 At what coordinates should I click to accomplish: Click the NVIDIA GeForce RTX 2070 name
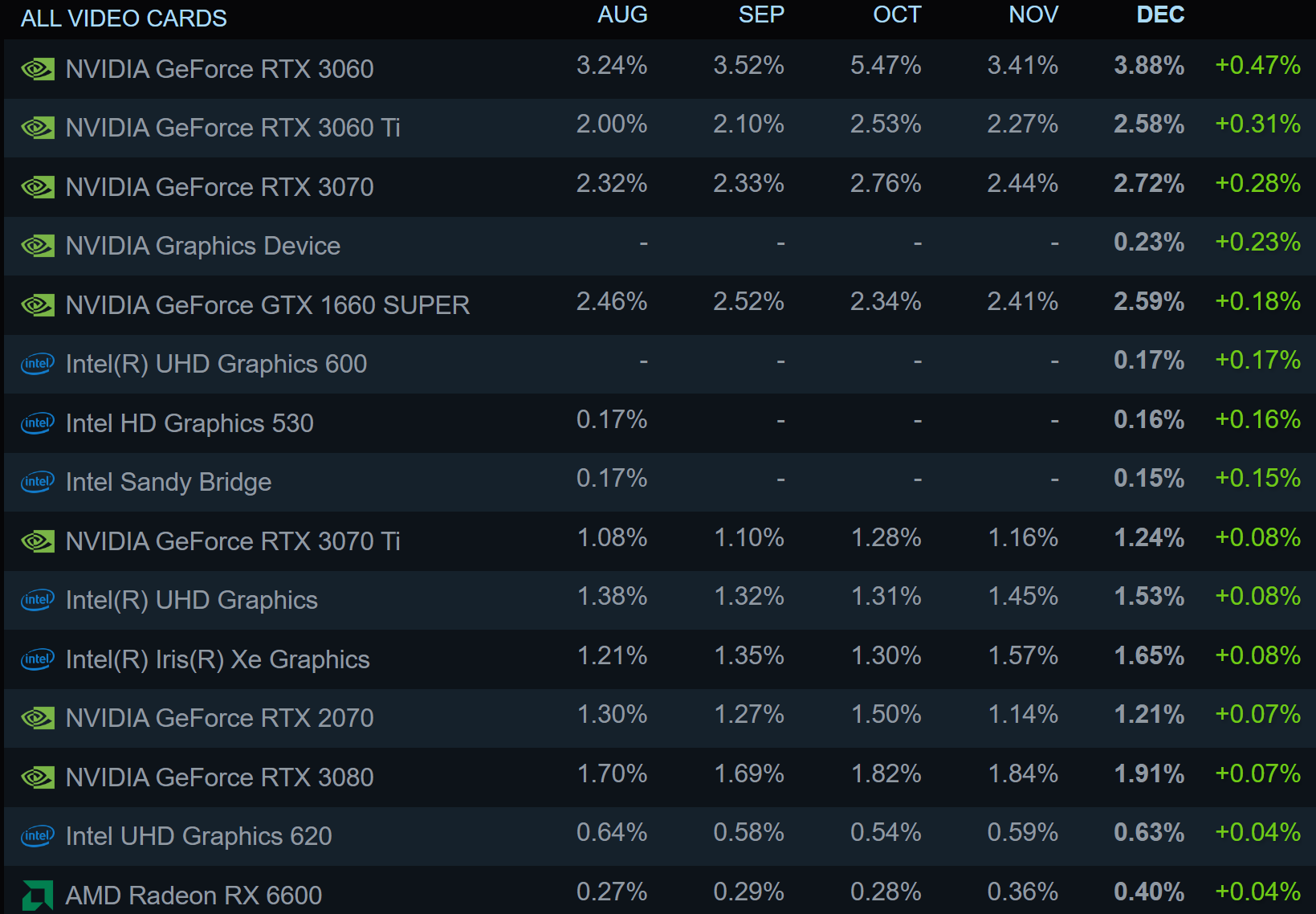click(219, 718)
